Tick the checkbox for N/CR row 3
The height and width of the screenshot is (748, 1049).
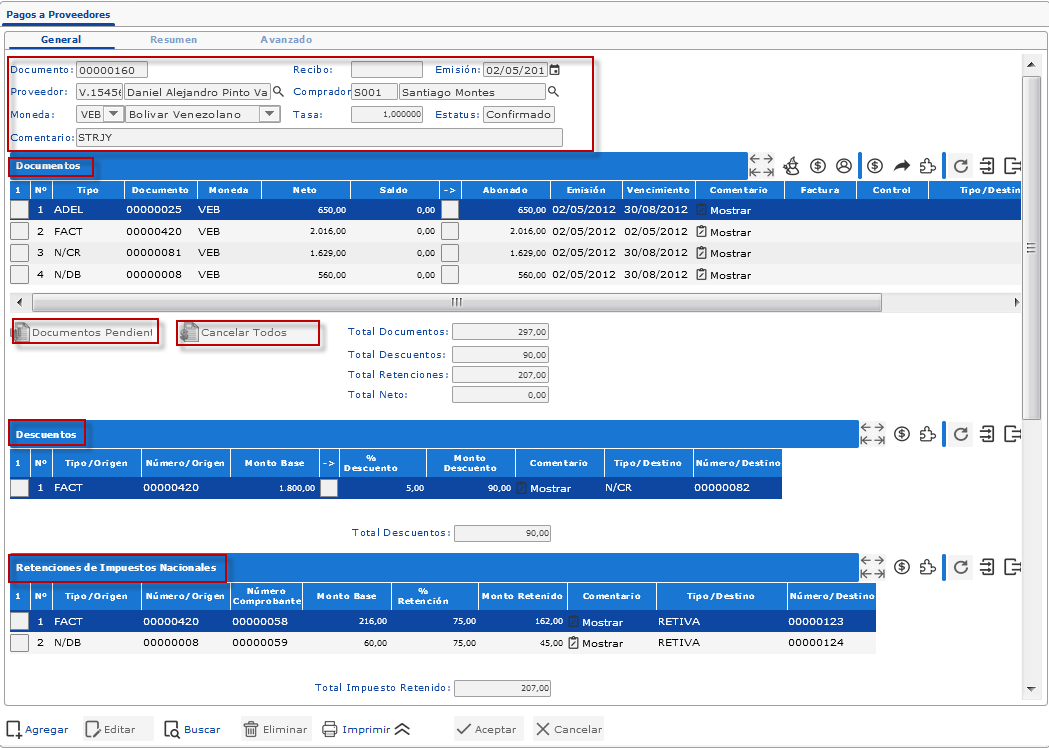click(19, 253)
